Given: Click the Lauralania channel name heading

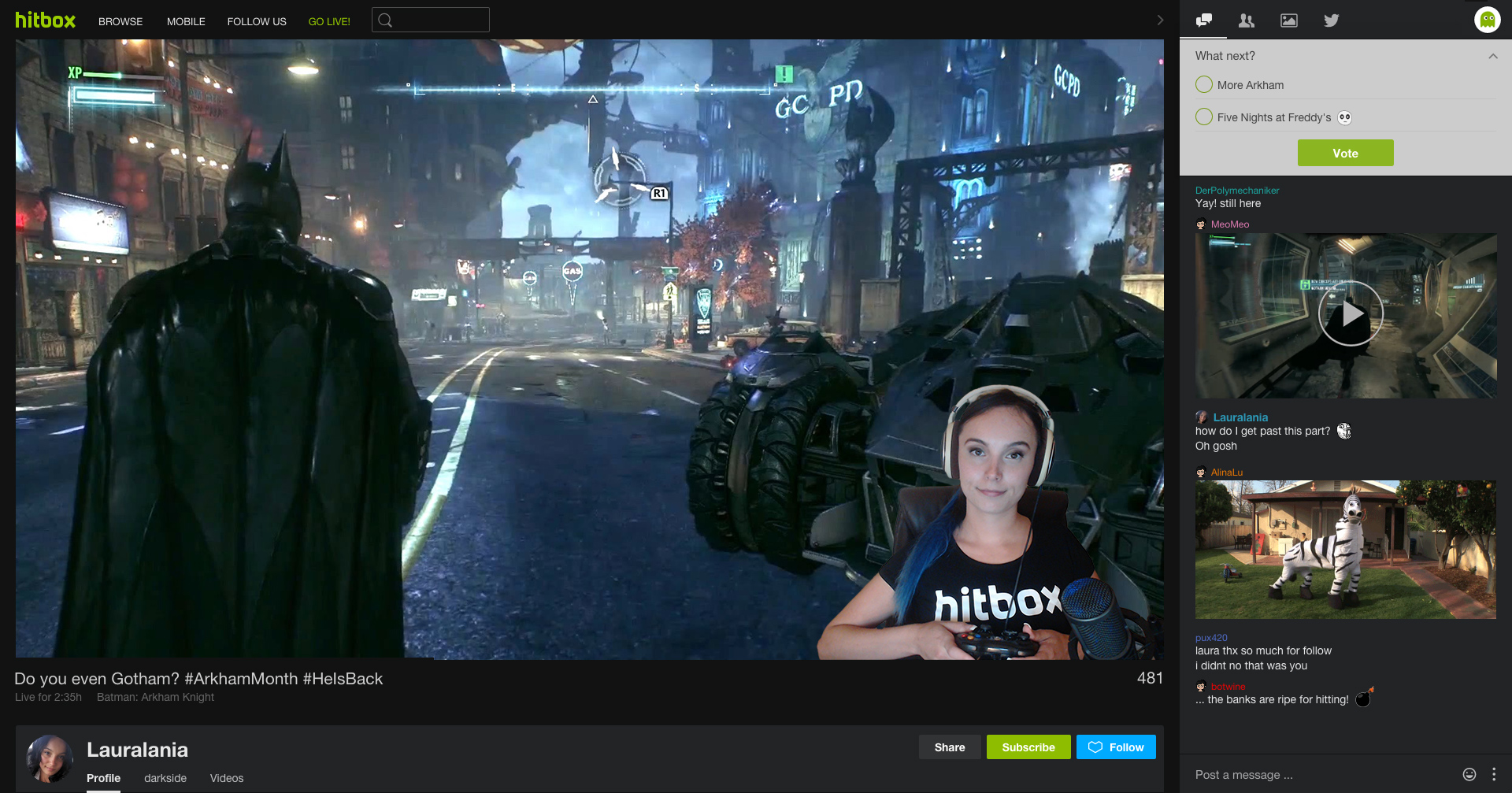Looking at the screenshot, I should (x=137, y=750).
